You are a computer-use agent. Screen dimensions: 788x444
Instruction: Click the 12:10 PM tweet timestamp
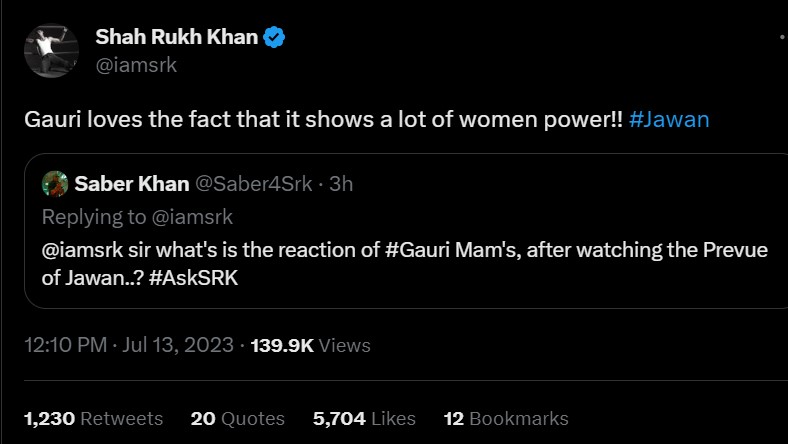(x=65, y=345)
